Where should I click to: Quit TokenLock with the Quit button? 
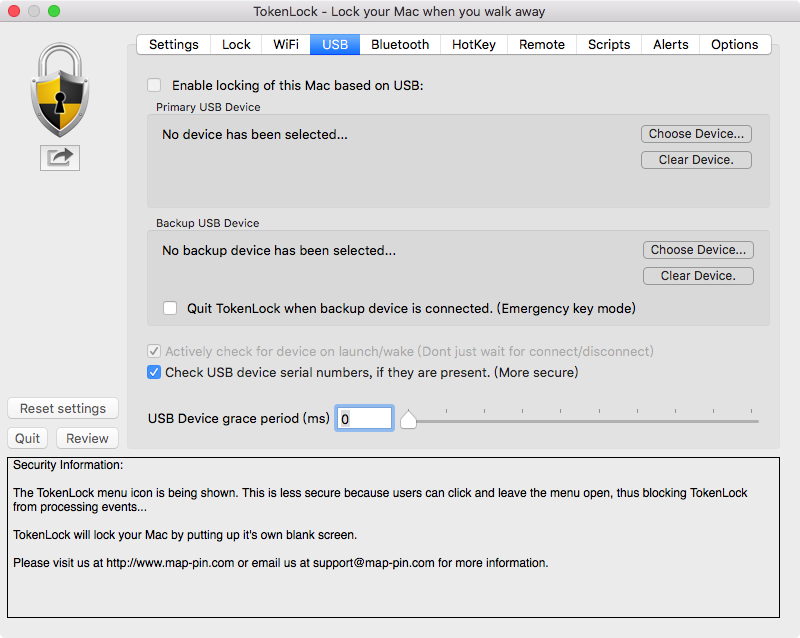(x=28, y=438)
